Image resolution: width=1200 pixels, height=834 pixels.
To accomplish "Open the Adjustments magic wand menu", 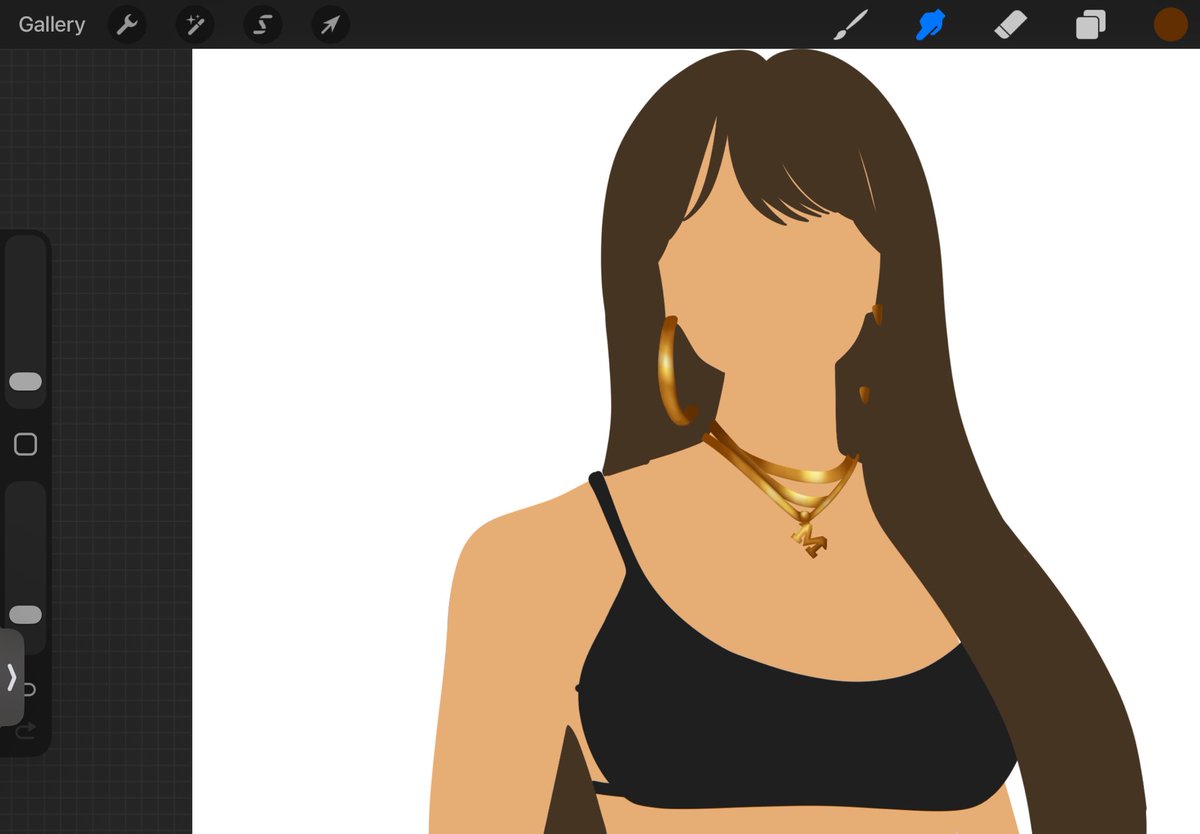I will (x=194, y=24).
